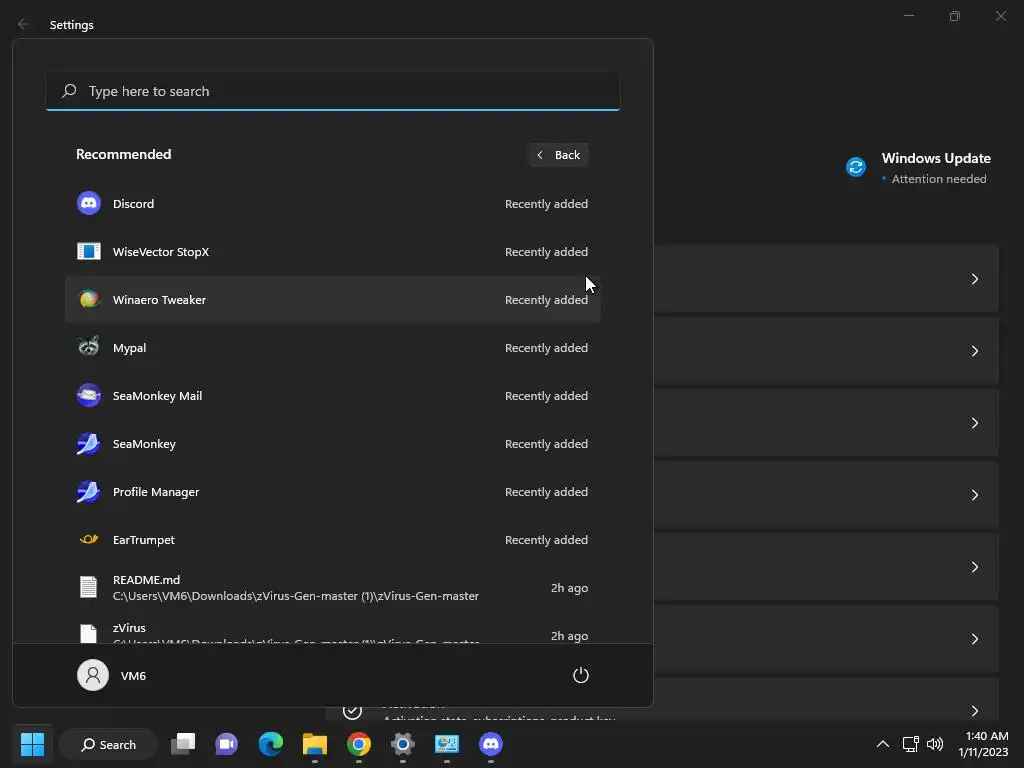Screen dimensions: 1024x768
Task: Open power options button
Action: coord(581,675)
